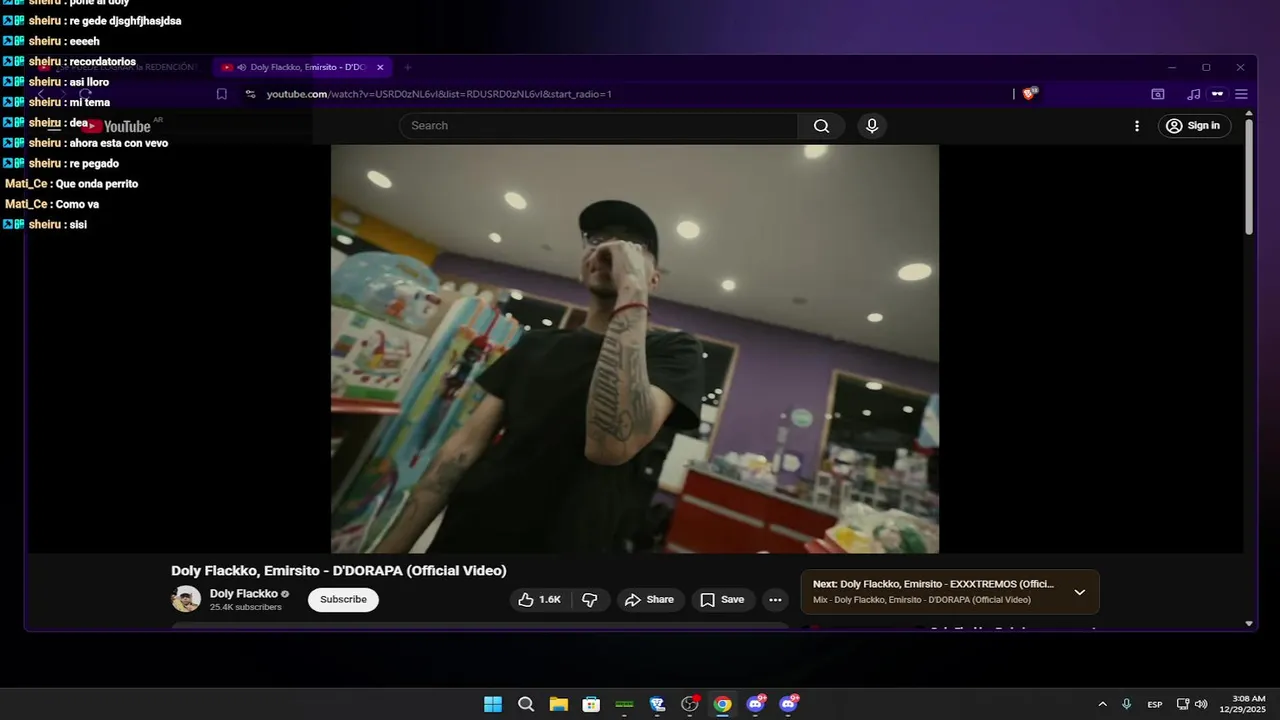The image size is (1280, 720).
Task: Focus the YouTube Search field
Action: point(599,126)
